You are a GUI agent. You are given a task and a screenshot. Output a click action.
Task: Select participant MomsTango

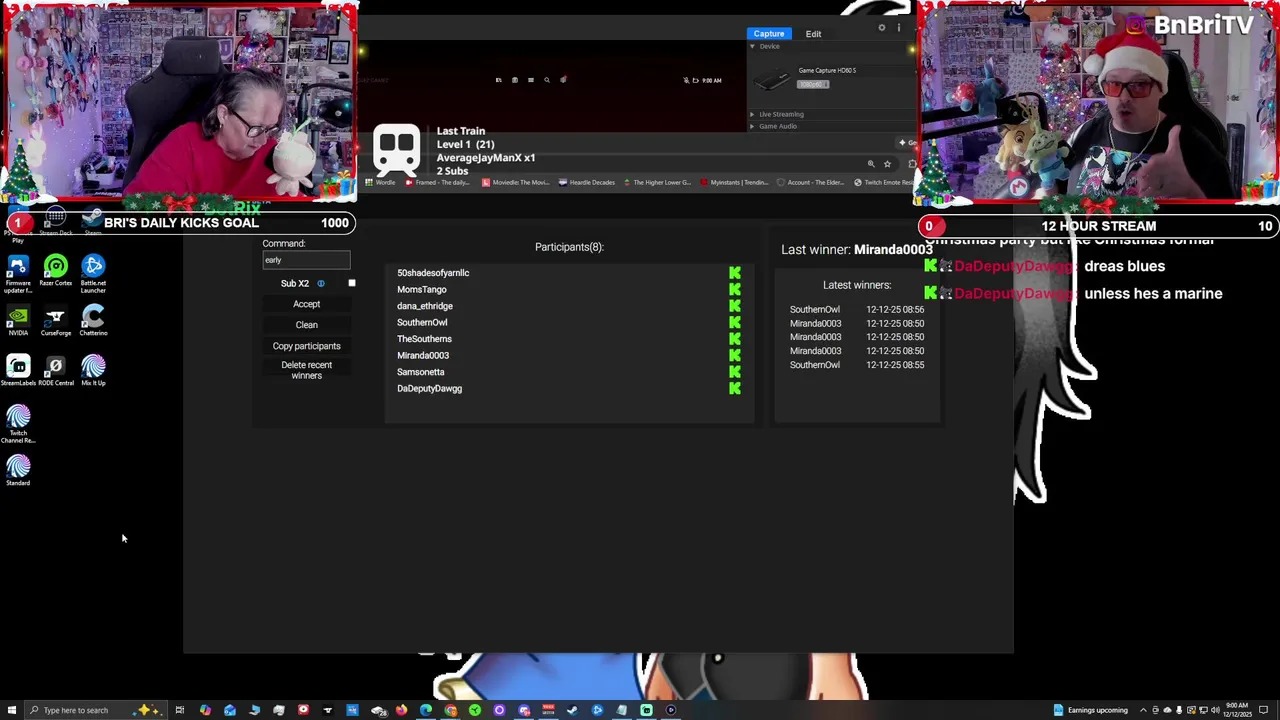coord(422,290)
